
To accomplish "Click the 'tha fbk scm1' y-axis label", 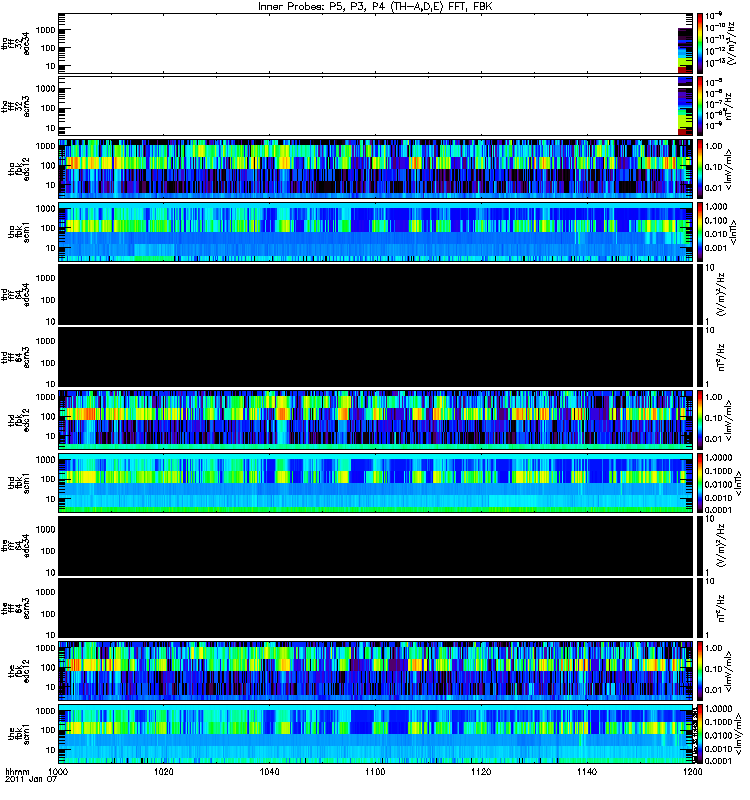I will click(x=19, y=232).
